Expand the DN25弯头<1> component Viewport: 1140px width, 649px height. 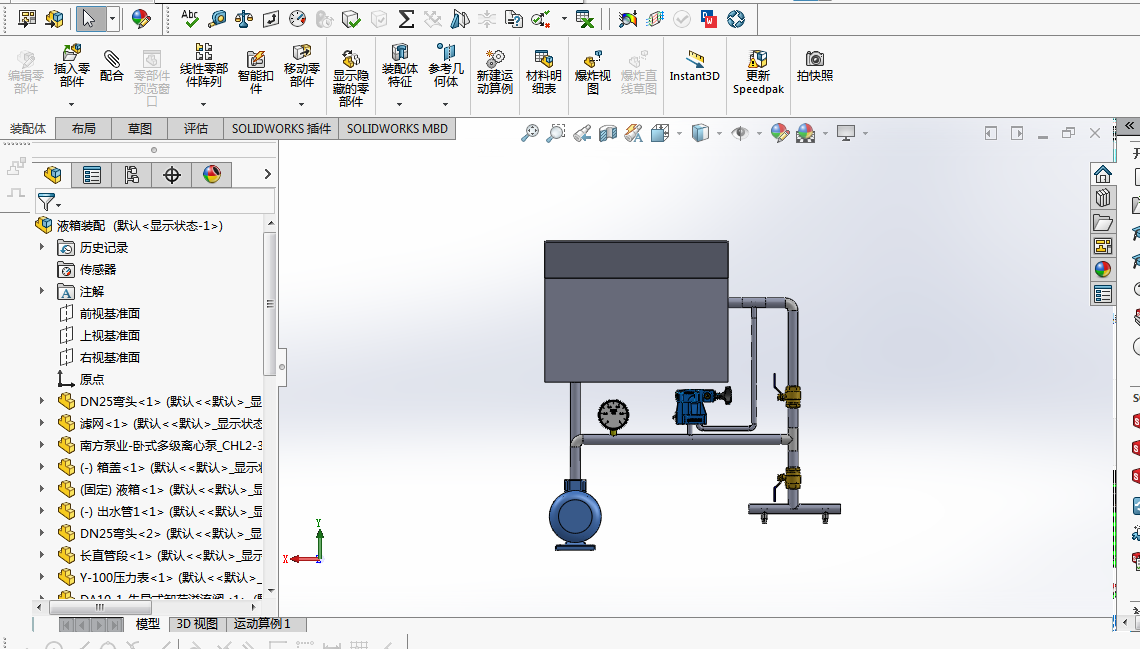click(x=42, y=401)
